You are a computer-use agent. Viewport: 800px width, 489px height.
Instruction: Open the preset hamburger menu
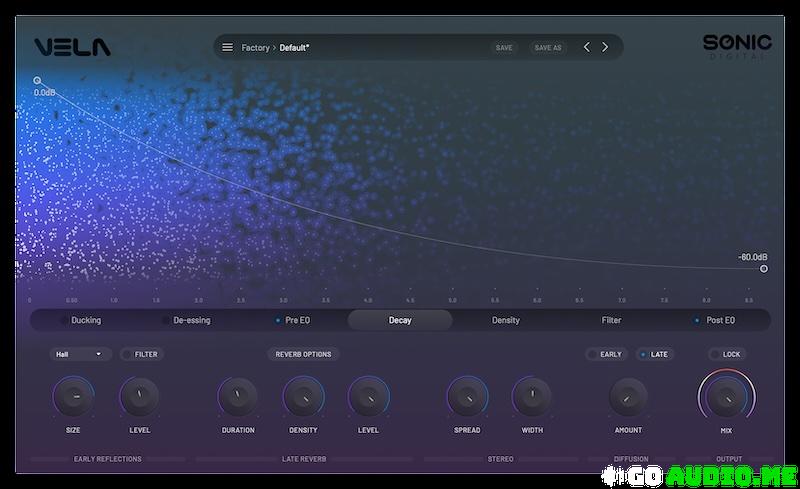click(228, 47)
